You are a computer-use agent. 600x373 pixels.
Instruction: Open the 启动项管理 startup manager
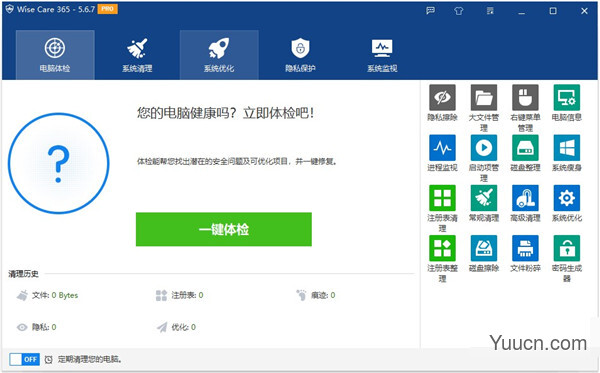pos(484,148)
